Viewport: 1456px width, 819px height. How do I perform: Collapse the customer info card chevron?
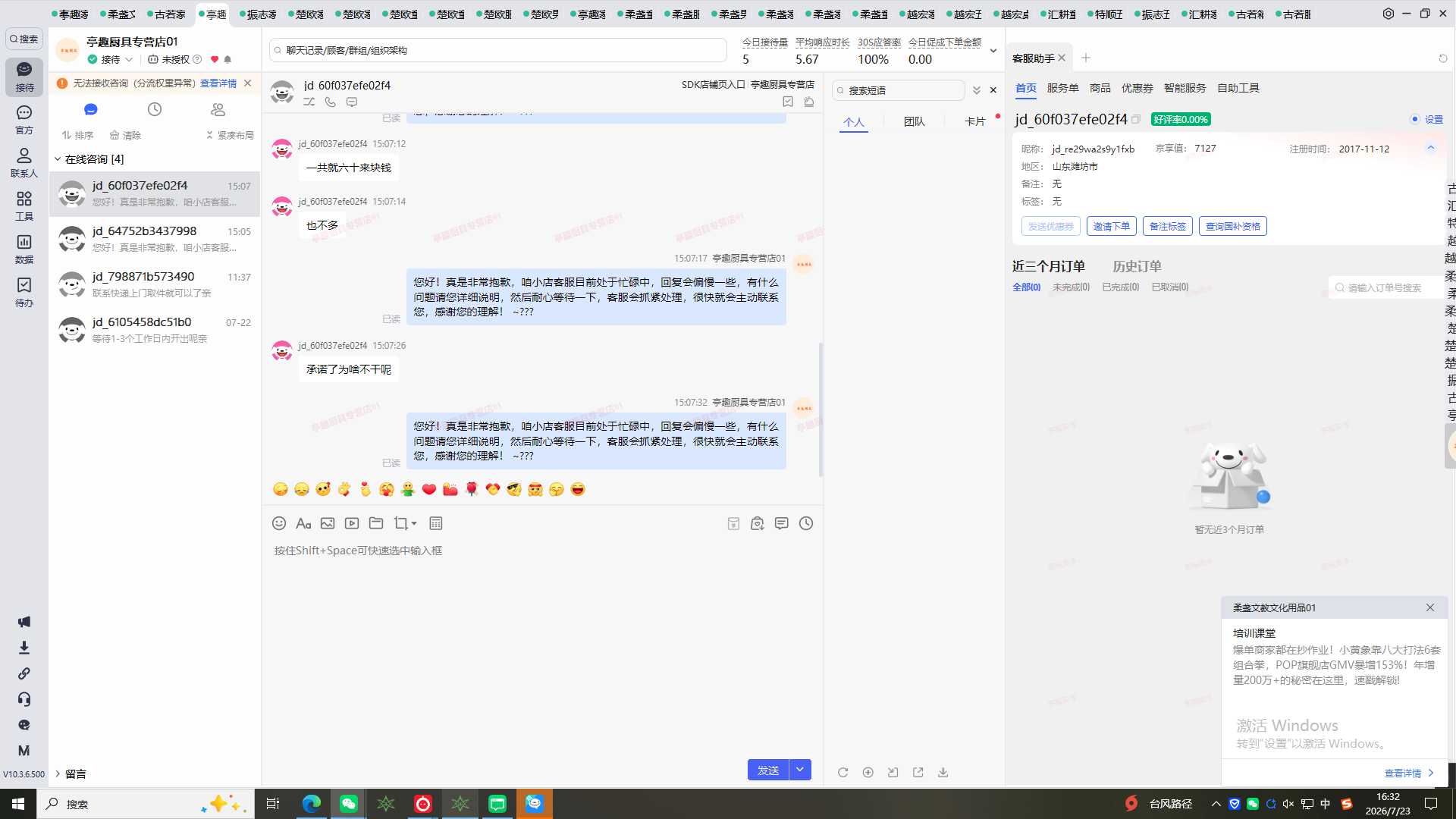(x=1431, y=148)
